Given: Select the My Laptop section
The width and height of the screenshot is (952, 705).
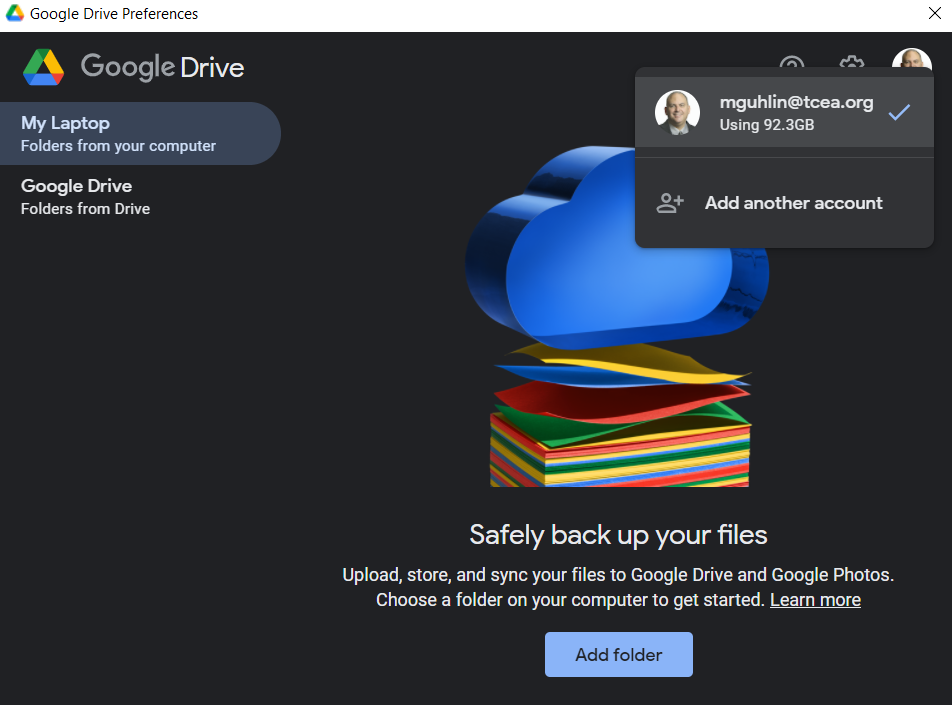Looking at the screenshot, I should click(x=140, y=134).
